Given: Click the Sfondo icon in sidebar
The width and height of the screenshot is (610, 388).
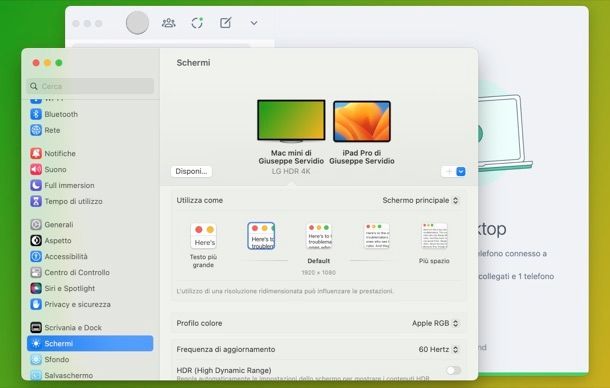Looking at the screenshot, I should pyautogui.click(x=36, y=360).
